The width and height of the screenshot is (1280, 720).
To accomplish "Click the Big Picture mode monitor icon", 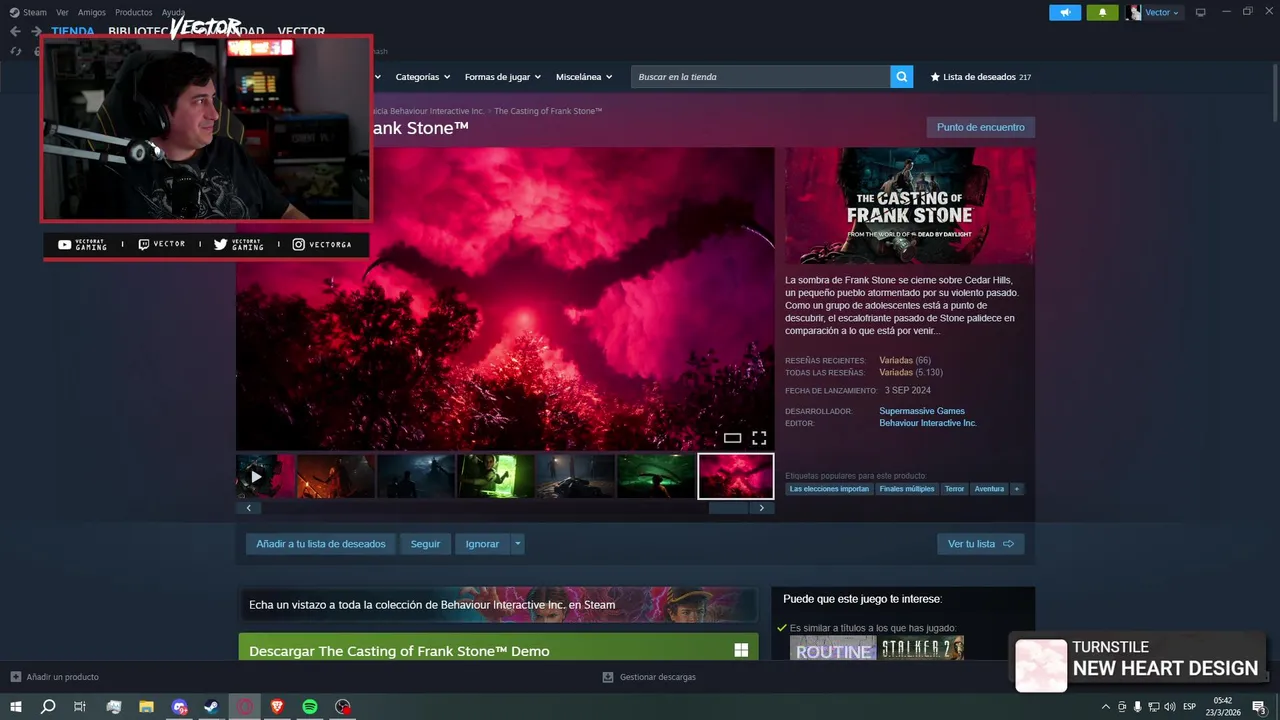I will 1201,12.
